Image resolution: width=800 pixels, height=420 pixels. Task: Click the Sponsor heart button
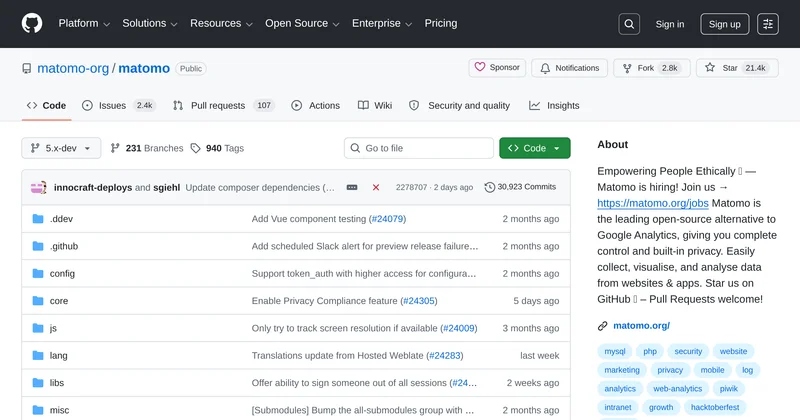point(497,68)
